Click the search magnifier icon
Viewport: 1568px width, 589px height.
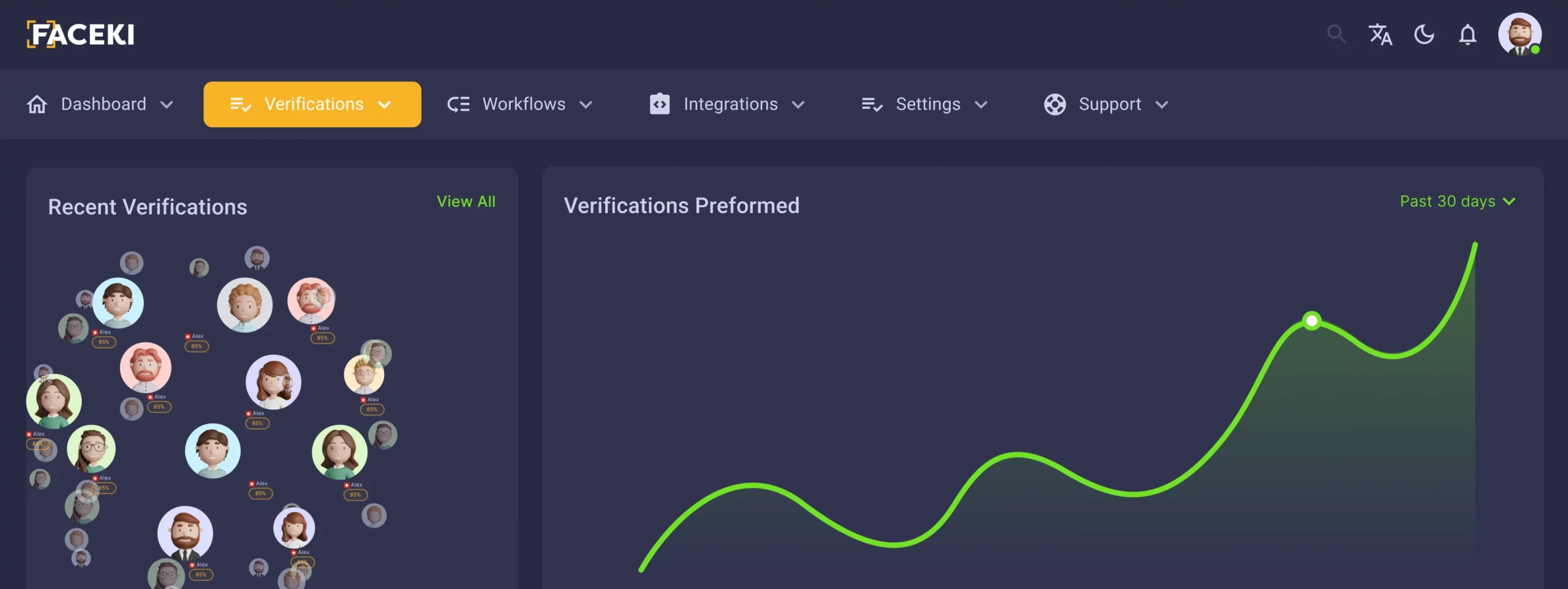coord(1336,34)
